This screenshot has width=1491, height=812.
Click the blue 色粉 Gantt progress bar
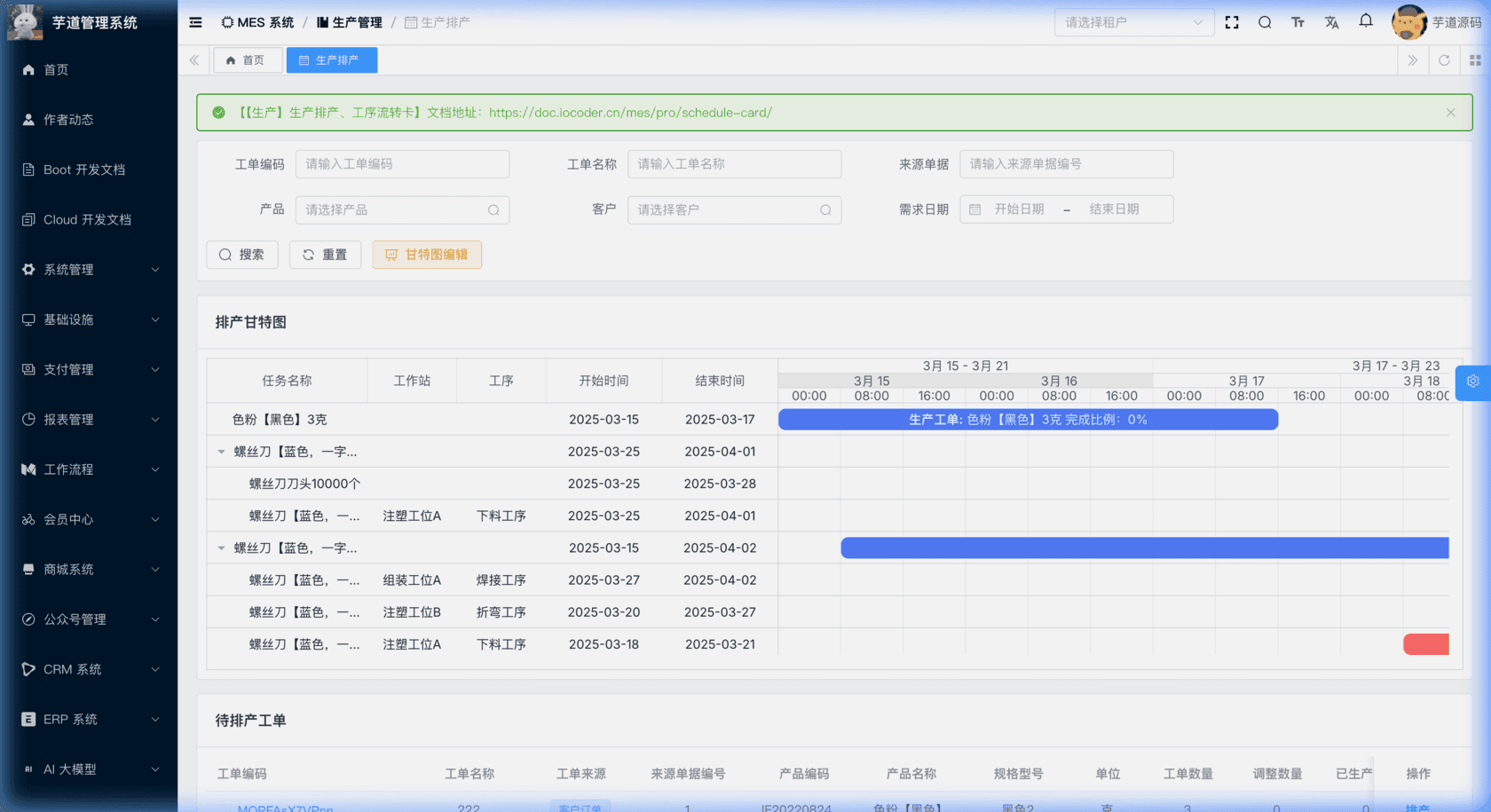coord(1028,420)
